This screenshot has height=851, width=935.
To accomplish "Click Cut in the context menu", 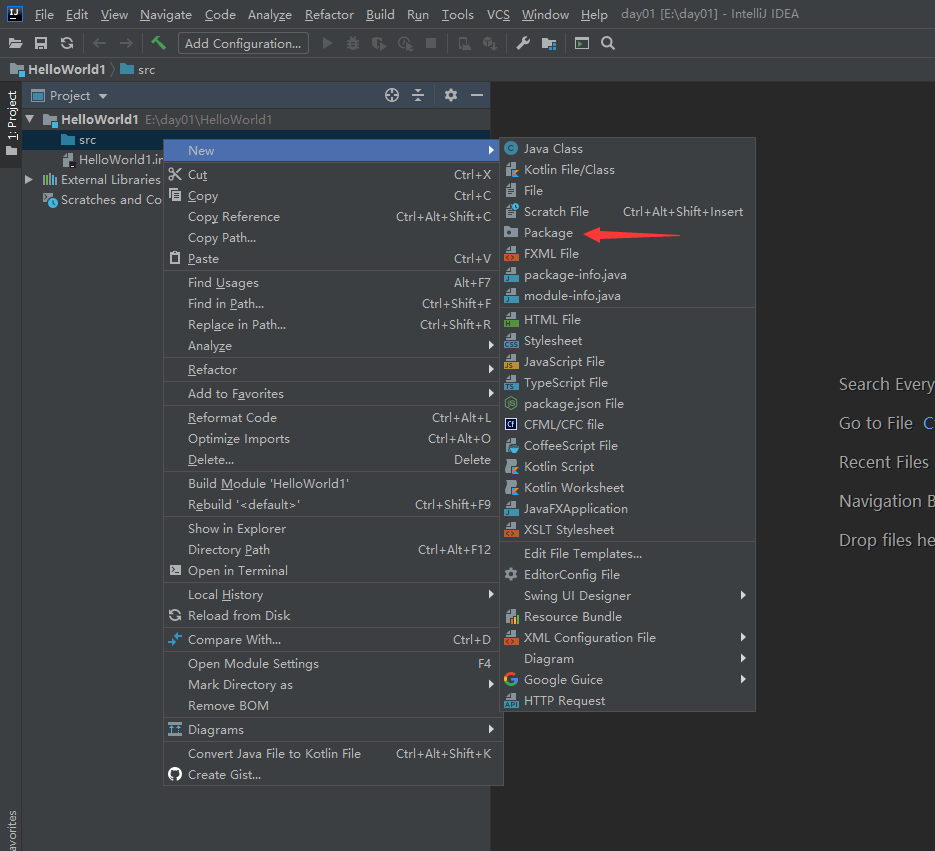I will (332, 175).
